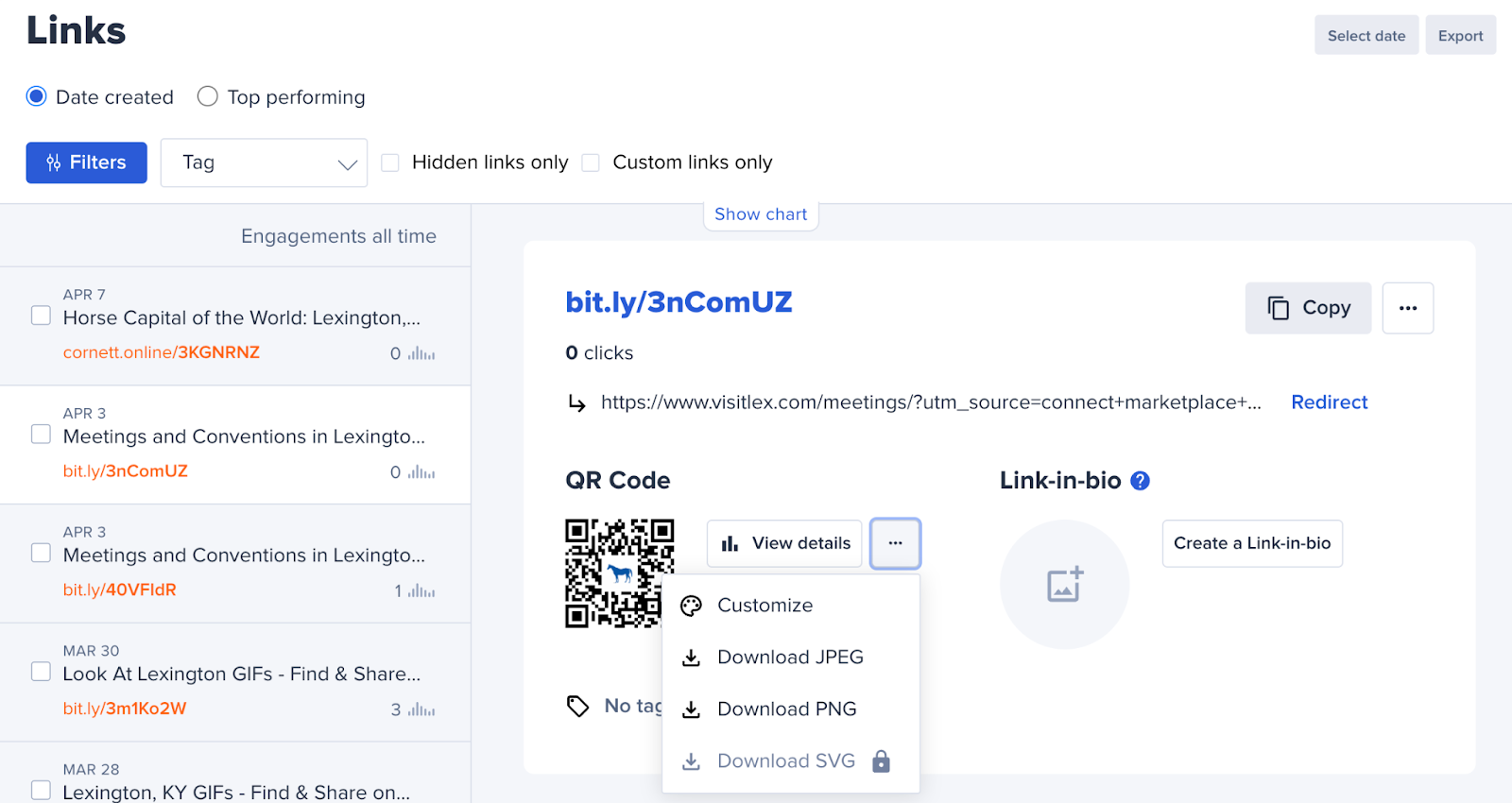
Task: Choose Customize from the QR menu
Action: coord(791,606)
